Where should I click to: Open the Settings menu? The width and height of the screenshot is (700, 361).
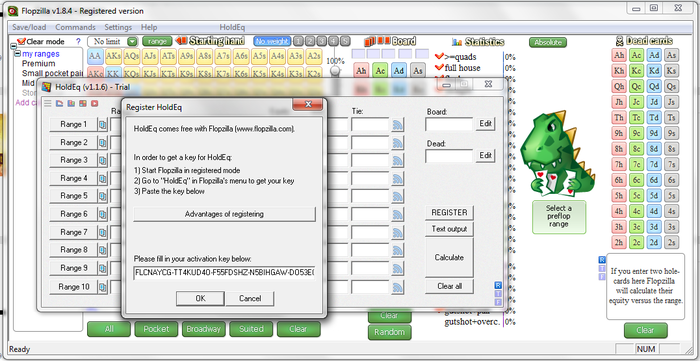click(x=118, y=27)
